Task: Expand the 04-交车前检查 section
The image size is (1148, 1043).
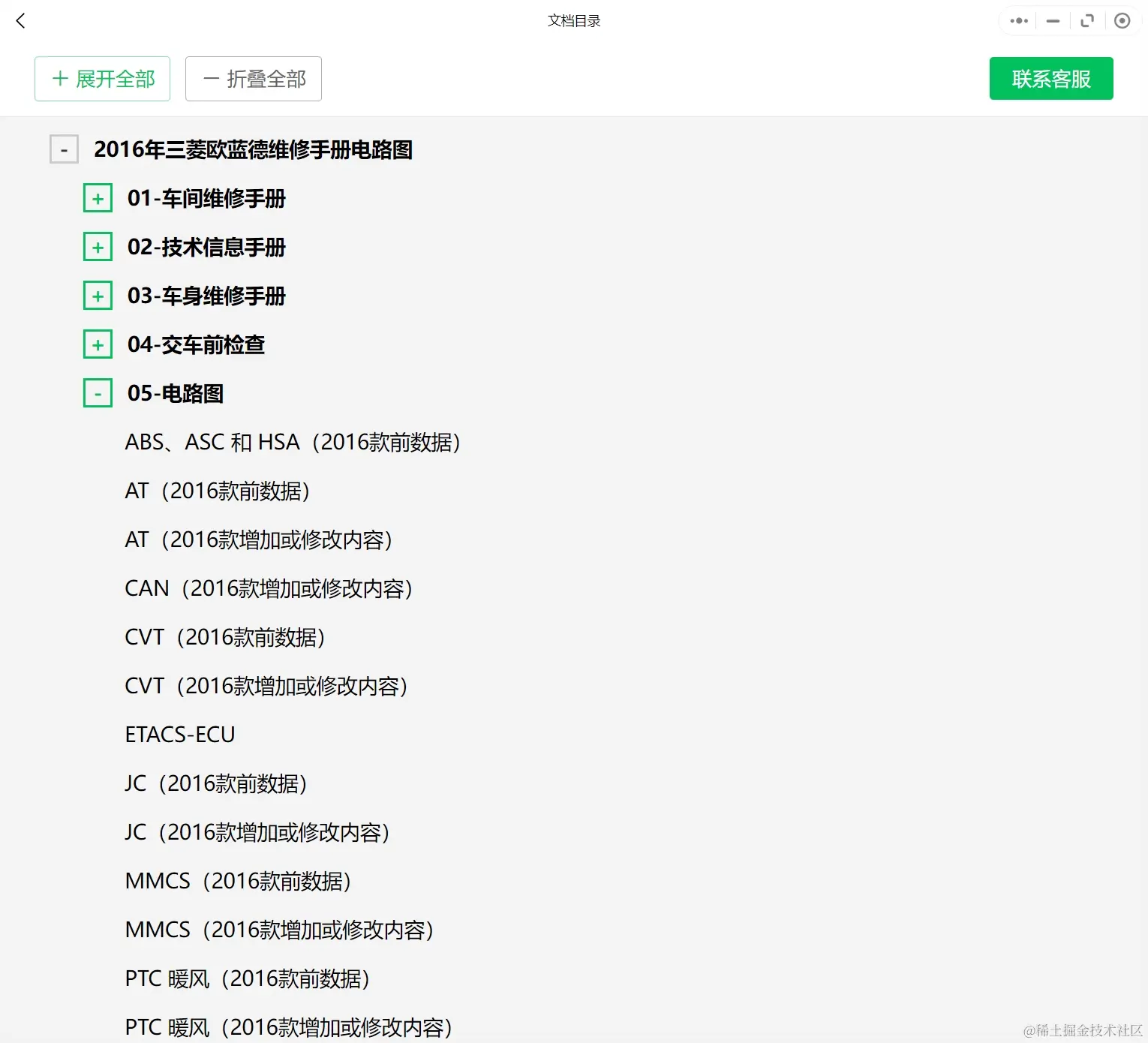Action: (98, 344)
